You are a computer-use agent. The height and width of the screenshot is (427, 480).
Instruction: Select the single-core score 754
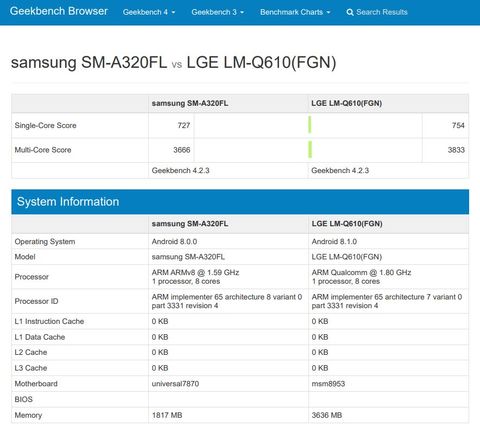point(458,125)
